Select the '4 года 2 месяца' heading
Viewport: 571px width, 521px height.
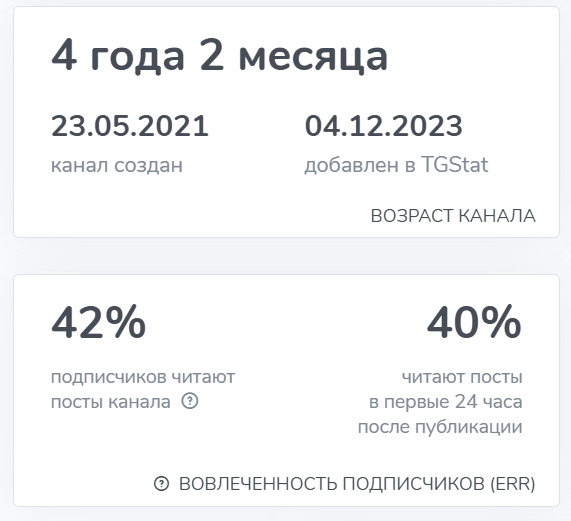219,56
